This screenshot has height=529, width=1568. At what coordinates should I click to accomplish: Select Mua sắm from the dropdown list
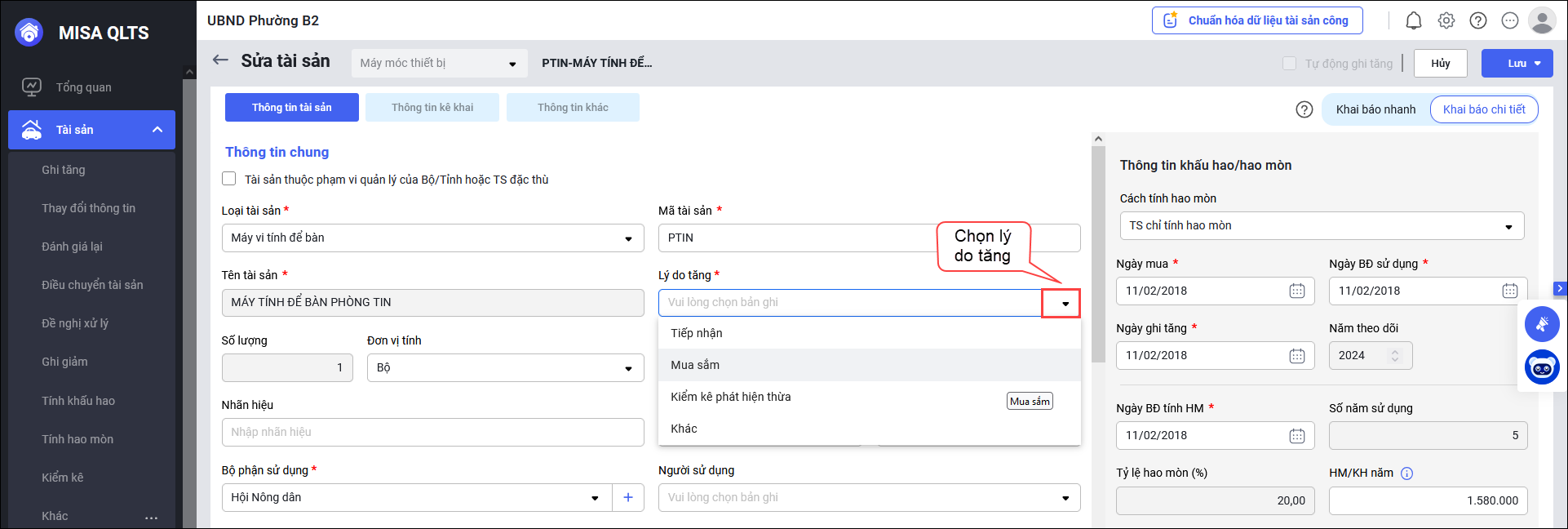point(695,365)
